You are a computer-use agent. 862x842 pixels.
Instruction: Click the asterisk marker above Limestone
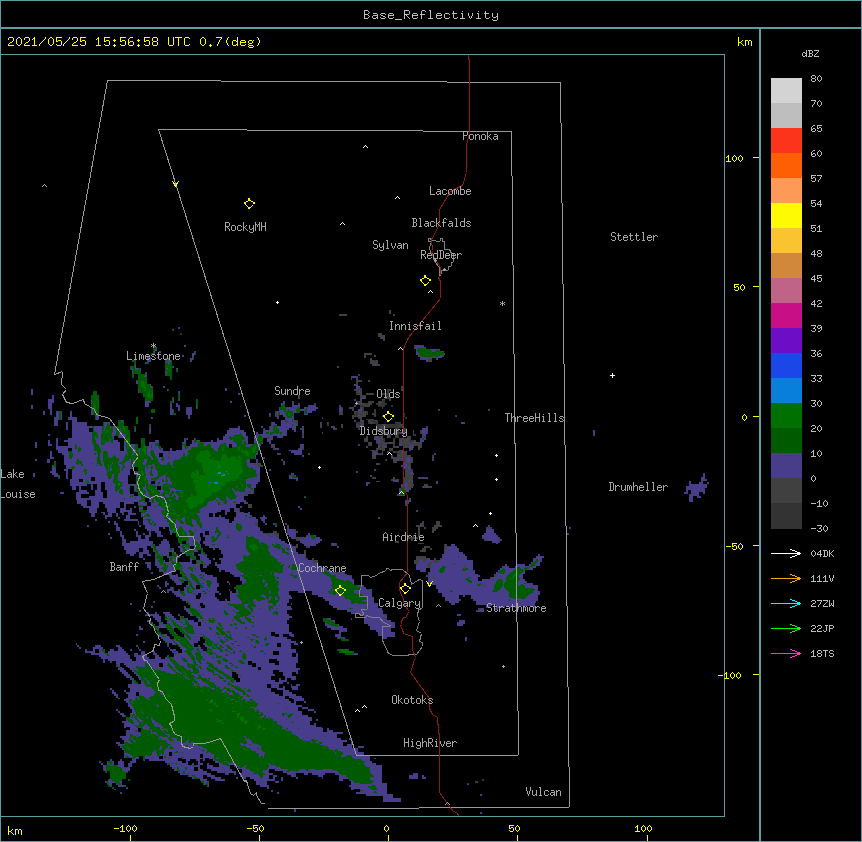pos(153,346)
